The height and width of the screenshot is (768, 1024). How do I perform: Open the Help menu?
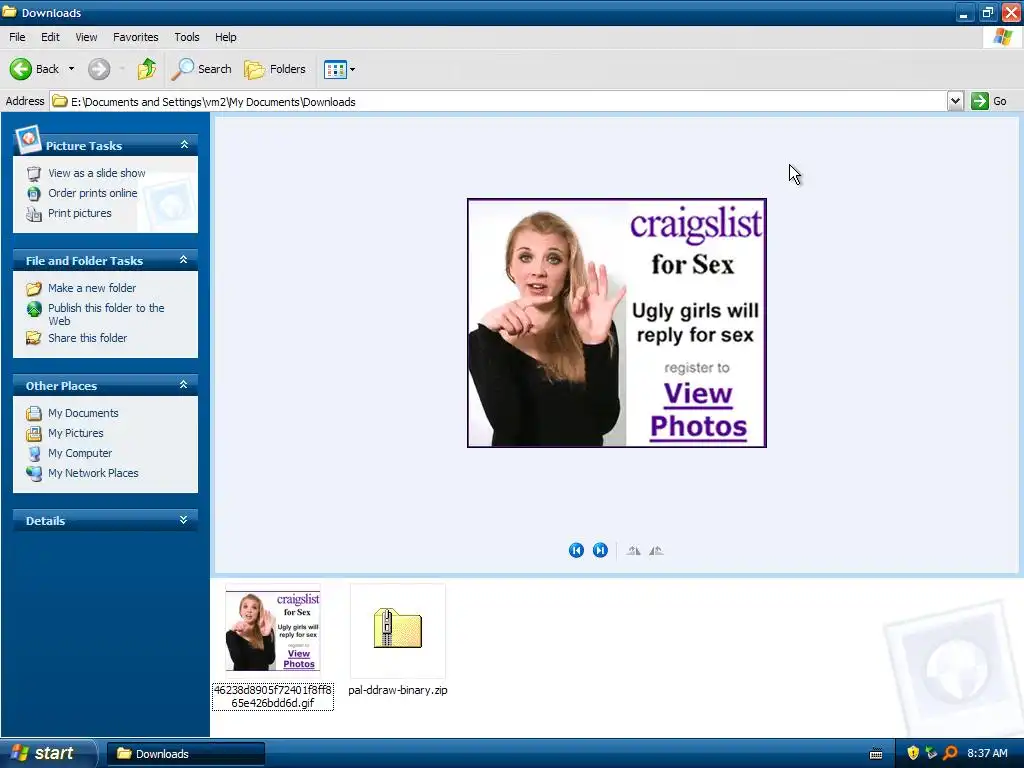[226, 37]
